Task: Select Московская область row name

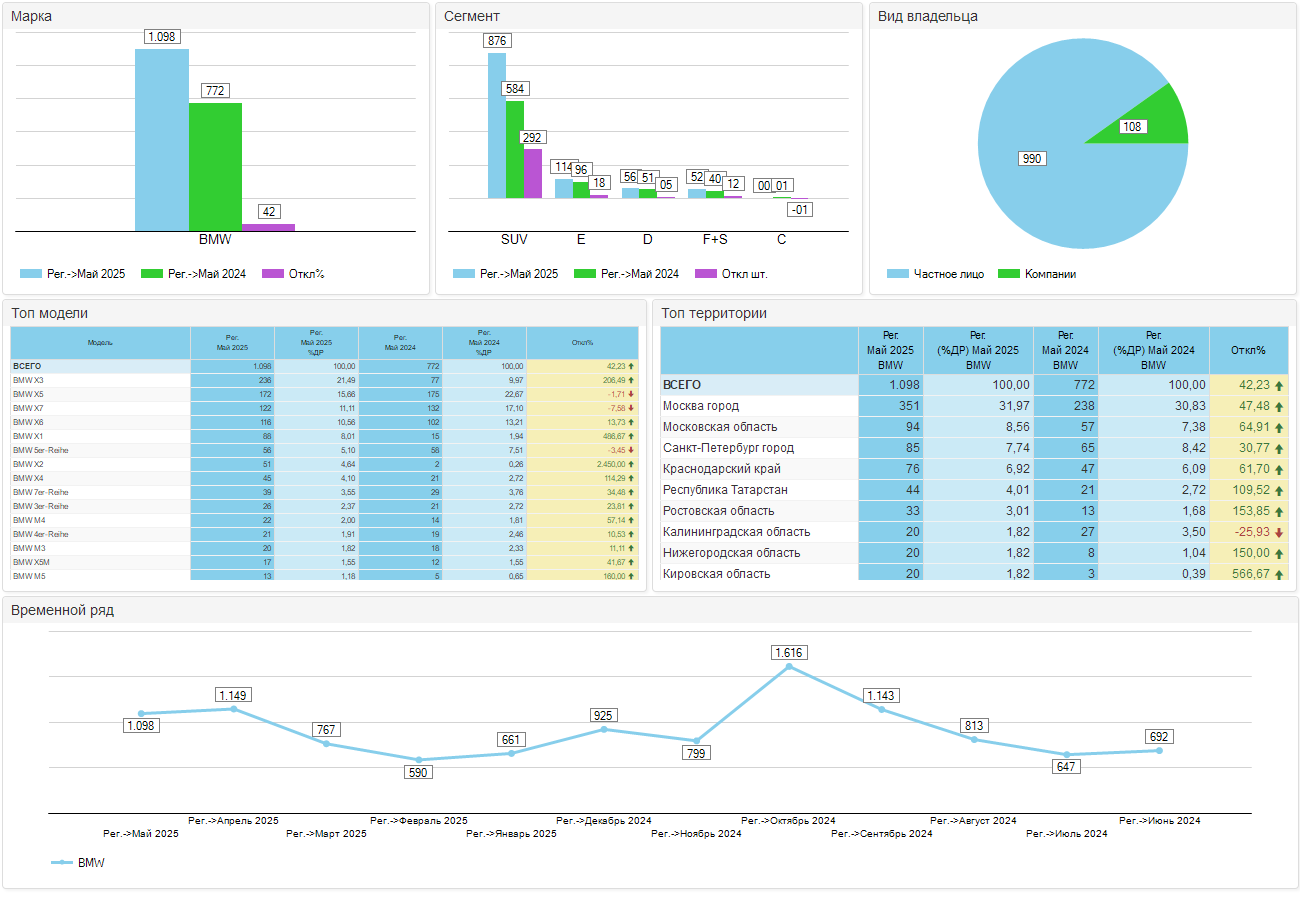Action: (x=720, y=427)
